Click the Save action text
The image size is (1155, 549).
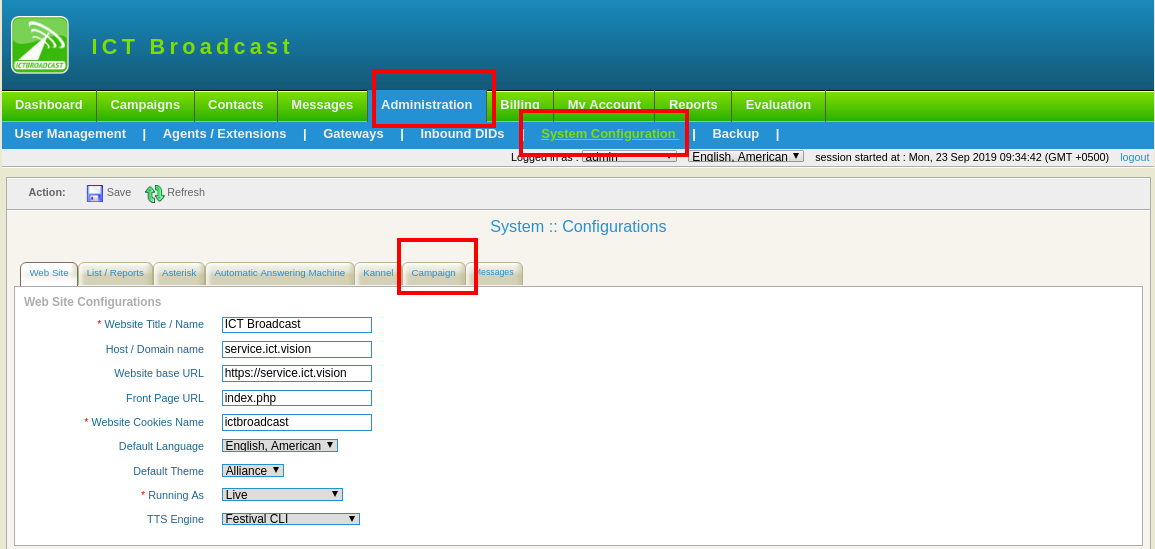119,192
